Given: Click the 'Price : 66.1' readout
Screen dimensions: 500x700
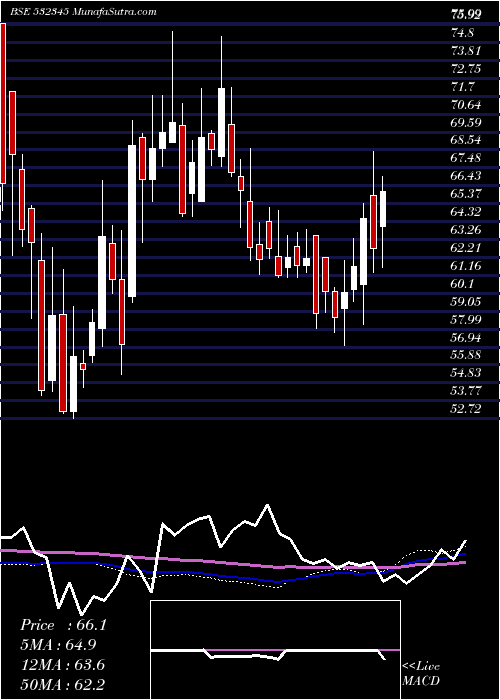Looking at the screenshot, I should [x=63, y=625].
